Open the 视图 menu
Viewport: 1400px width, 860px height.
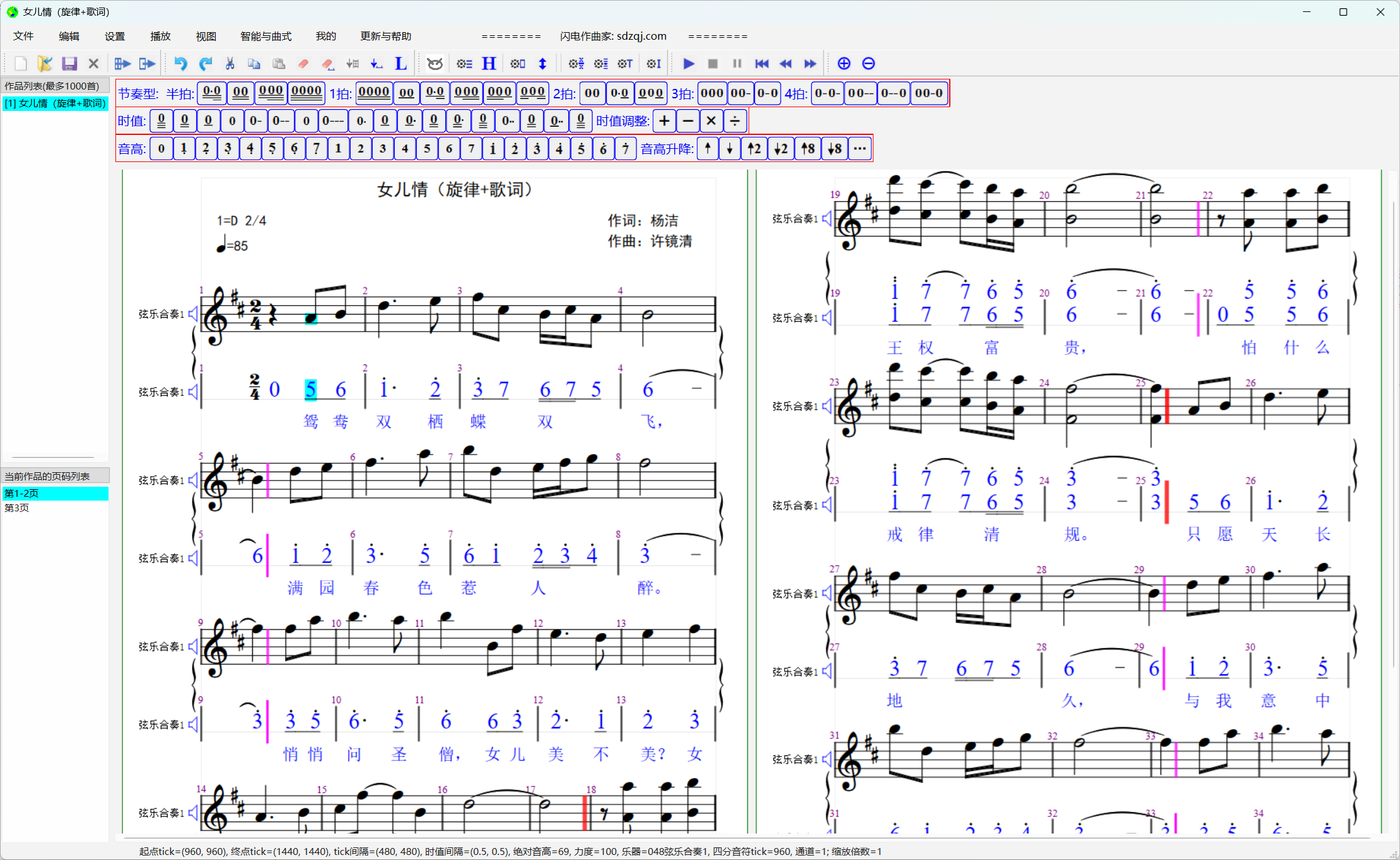point(206,36)
